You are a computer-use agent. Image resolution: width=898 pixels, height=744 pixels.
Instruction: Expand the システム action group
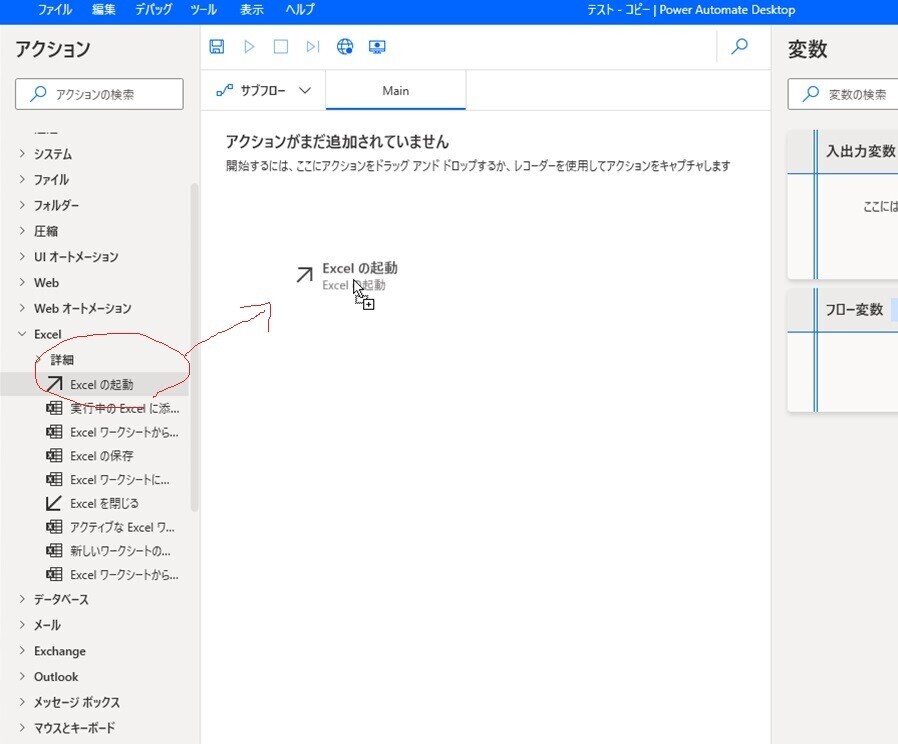click(x=22, y=153)
